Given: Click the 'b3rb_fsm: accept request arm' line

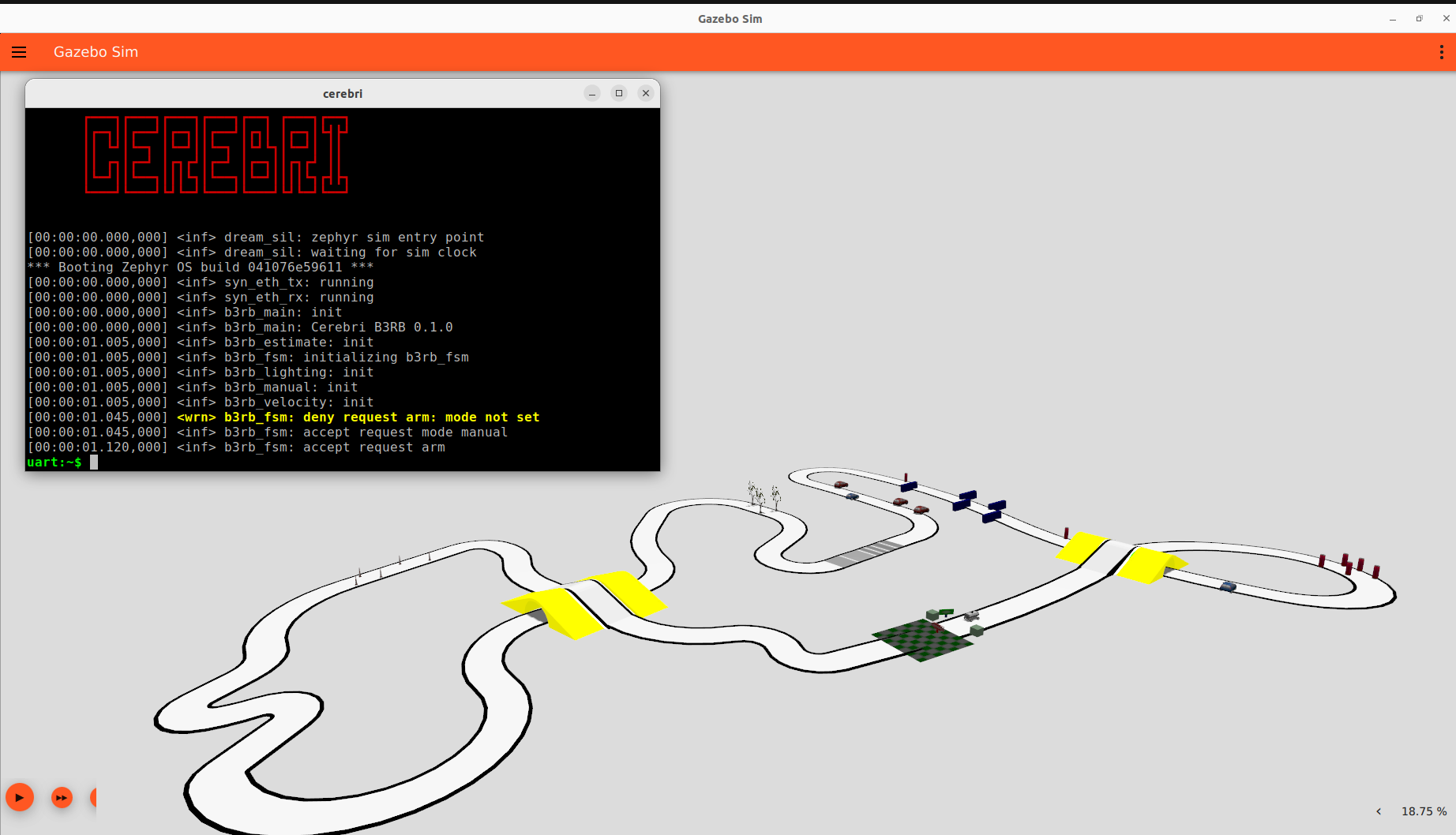Looking at the screenshot, I should tap(236, 447).
